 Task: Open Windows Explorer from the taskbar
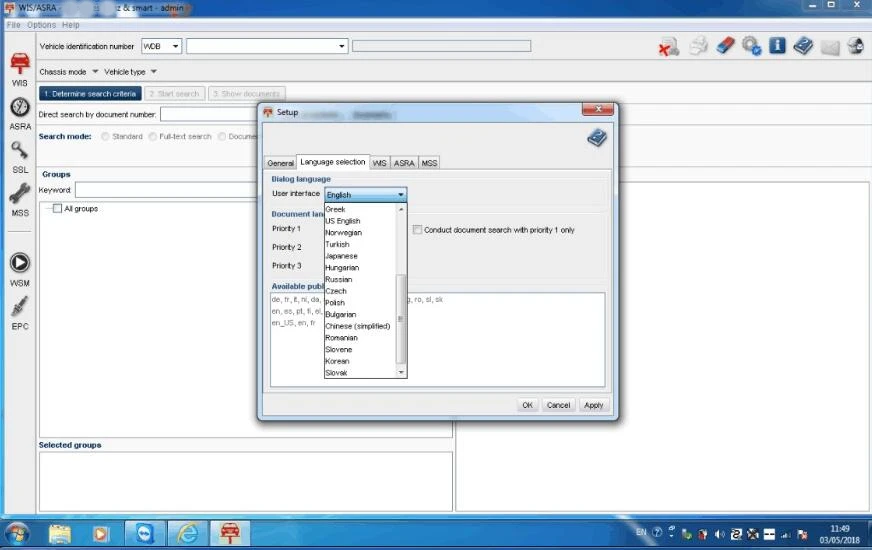click(60, 534)
